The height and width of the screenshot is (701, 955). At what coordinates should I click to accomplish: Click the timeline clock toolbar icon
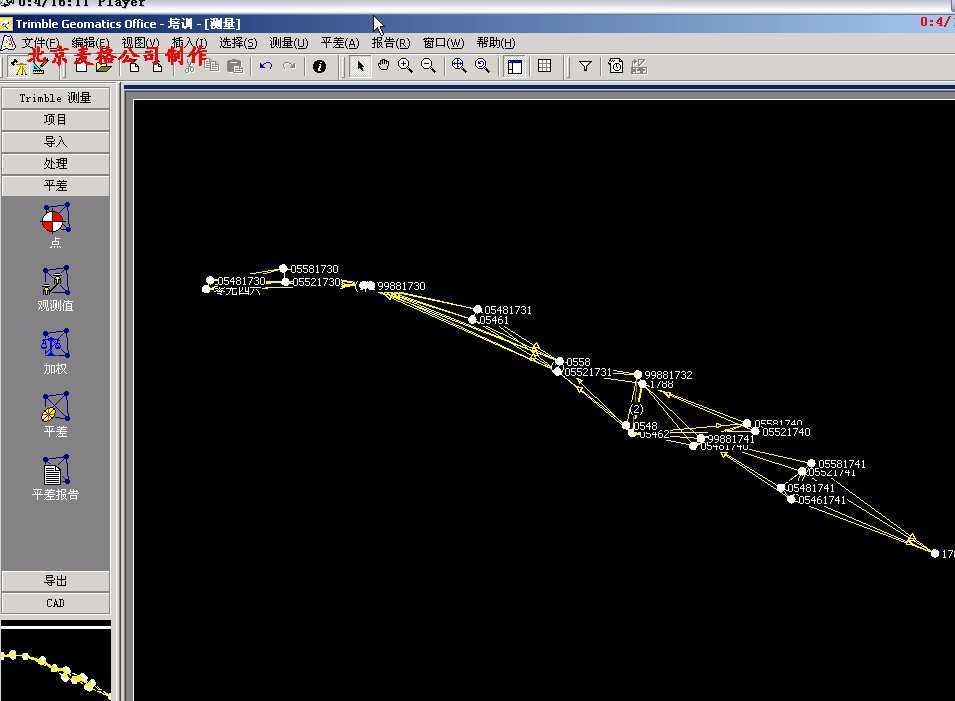click(616, 66)
